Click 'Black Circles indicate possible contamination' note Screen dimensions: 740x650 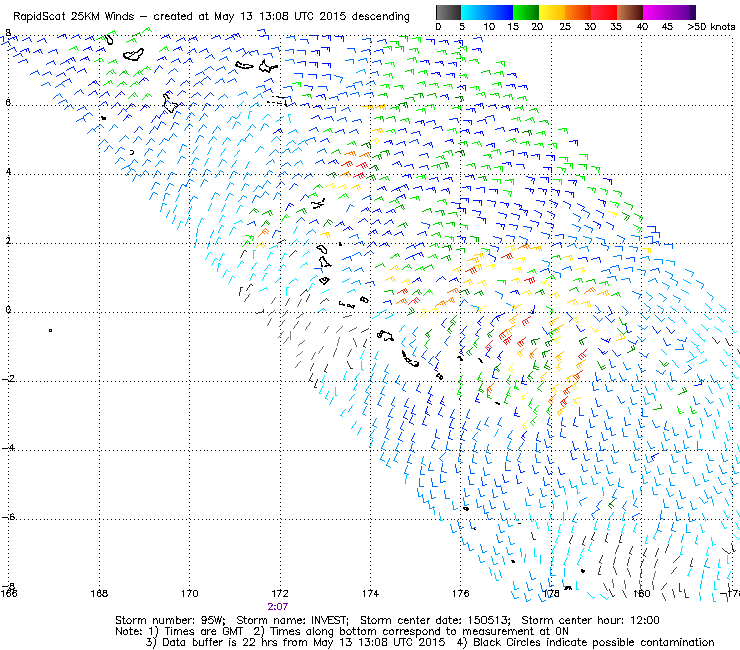pyautogui.click(x=594, y=642)
